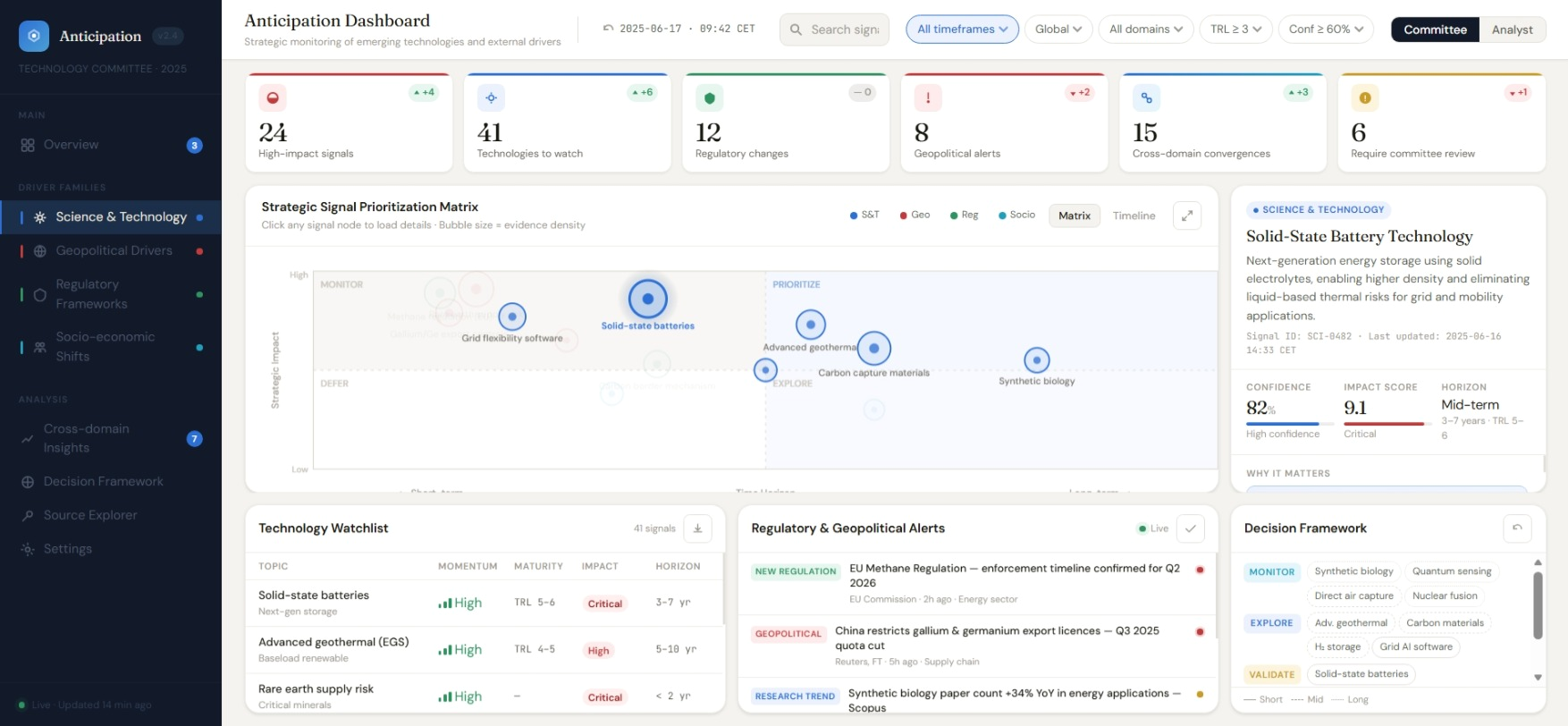Open Source Explorer in the sidebar
Screen dimensions: 1568x726
click(x=111, y=515)
